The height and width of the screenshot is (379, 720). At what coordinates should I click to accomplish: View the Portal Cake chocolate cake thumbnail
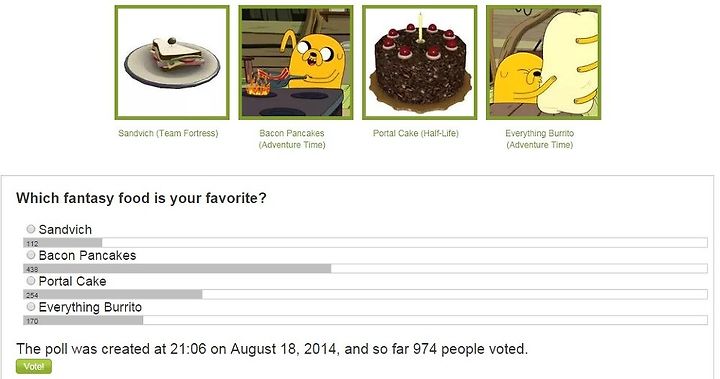point(420,62)
